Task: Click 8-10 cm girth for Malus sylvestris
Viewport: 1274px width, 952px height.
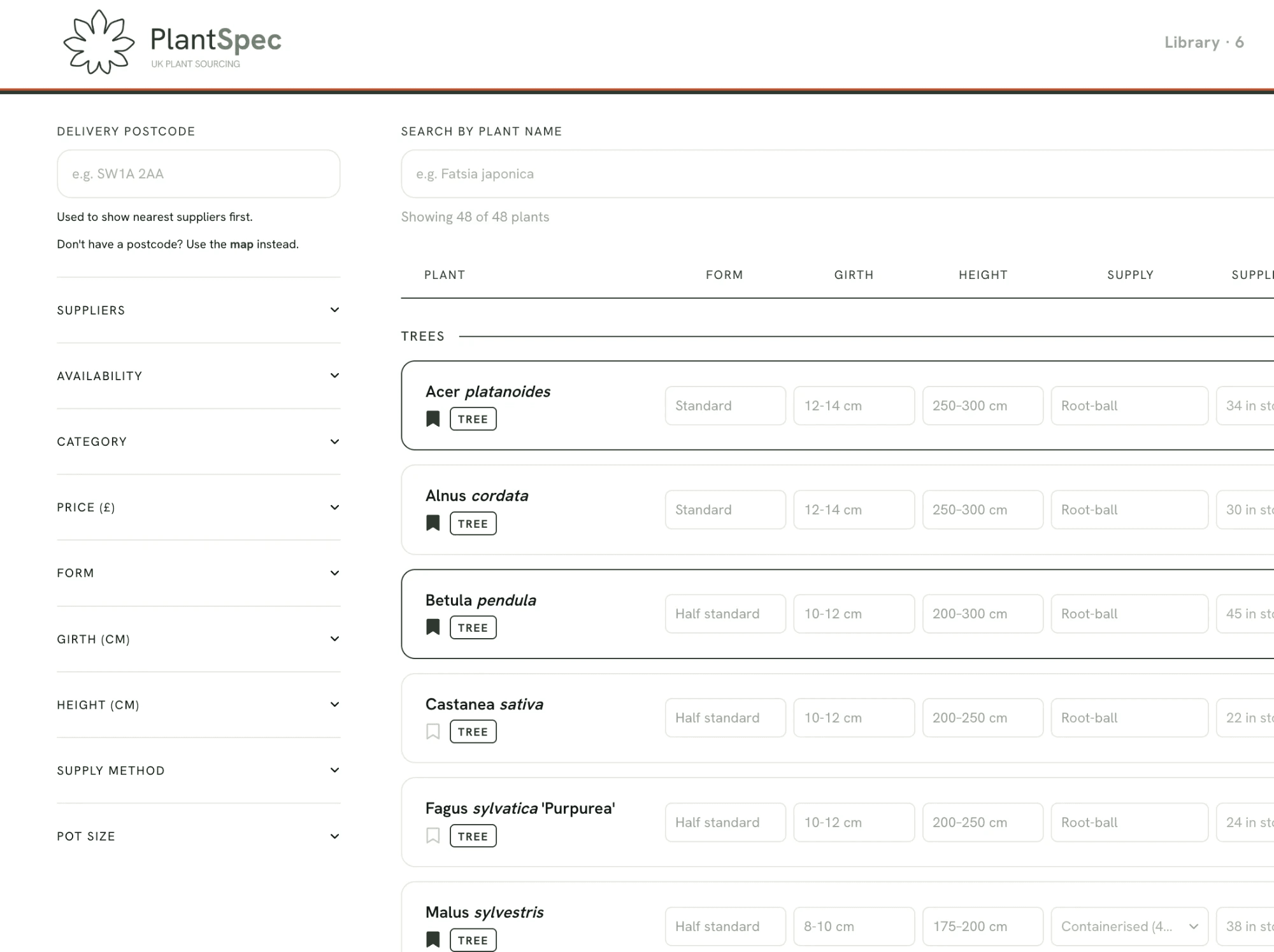Action: [x=854, y=927]
